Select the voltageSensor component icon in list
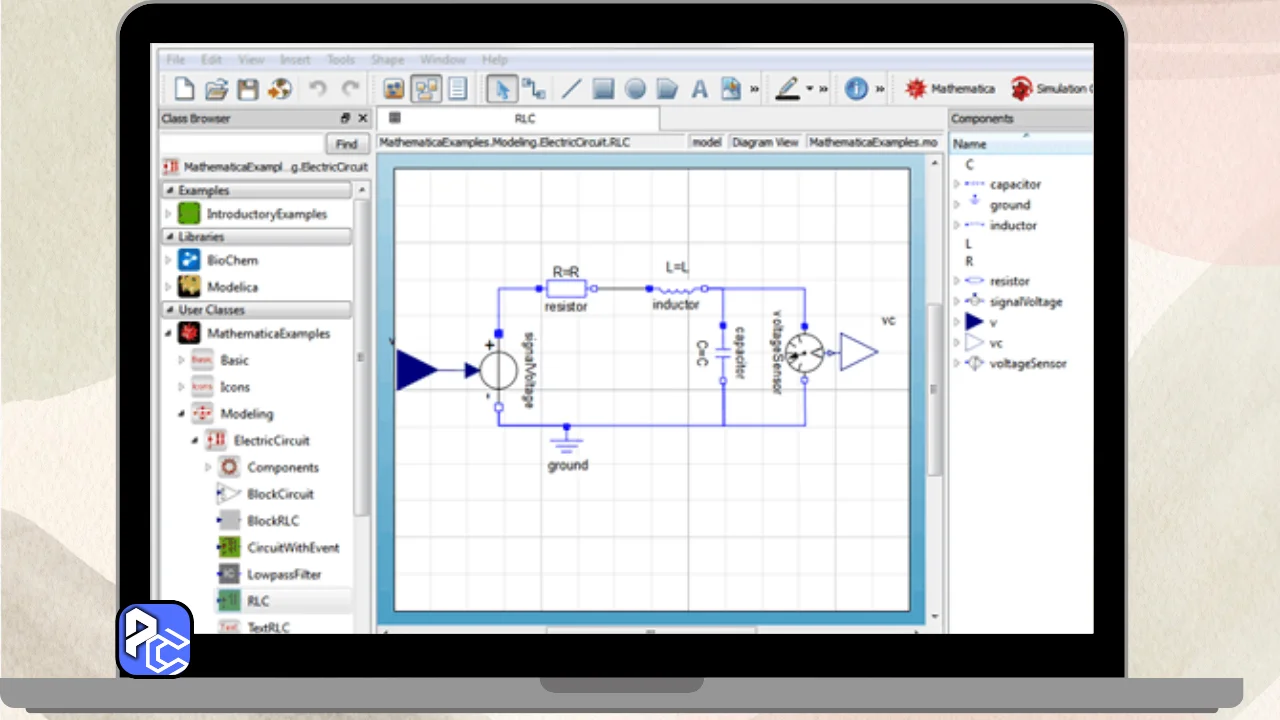Screen dimensions: 1280x720 tap(974, 363)
